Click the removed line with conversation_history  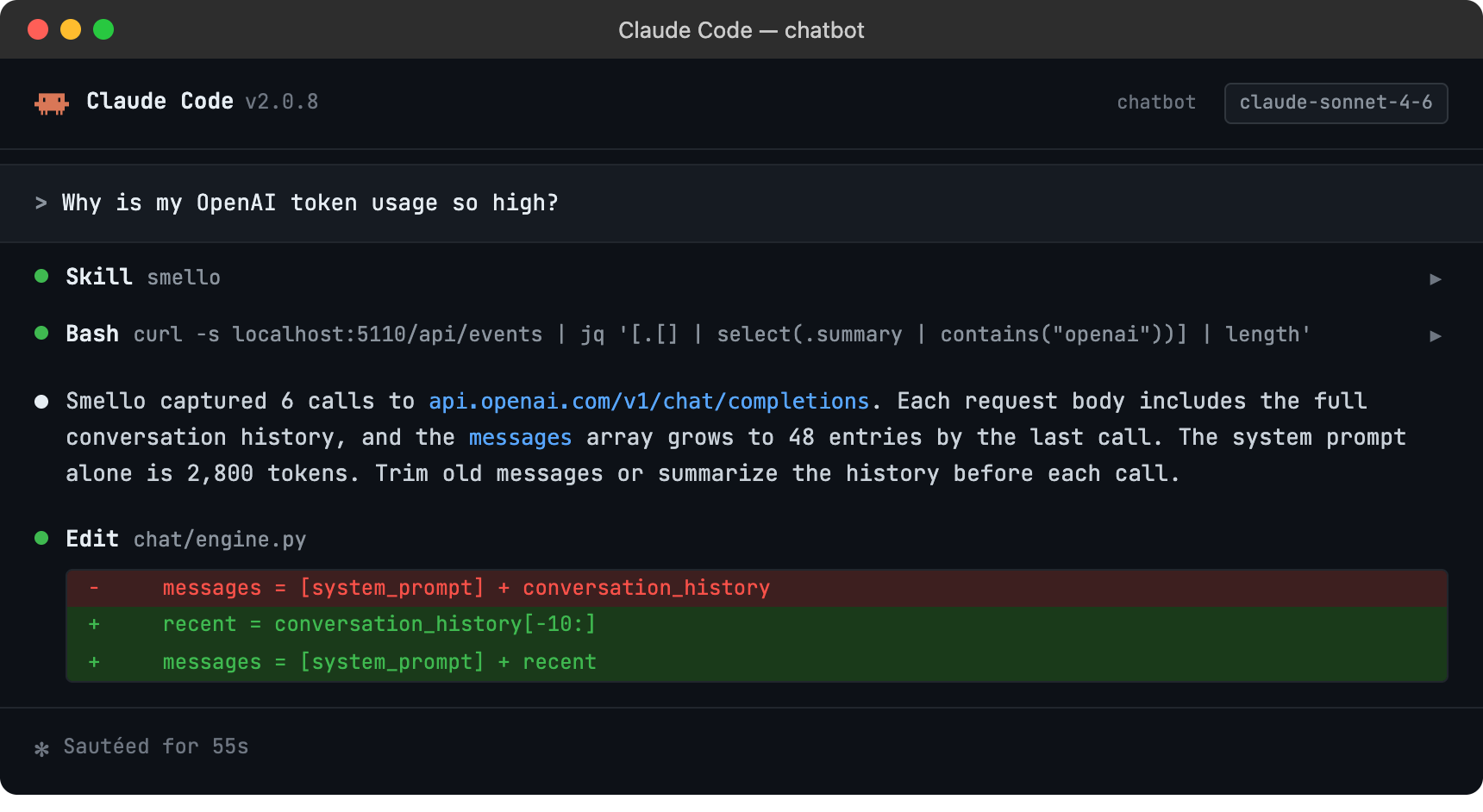click(757, 588)
